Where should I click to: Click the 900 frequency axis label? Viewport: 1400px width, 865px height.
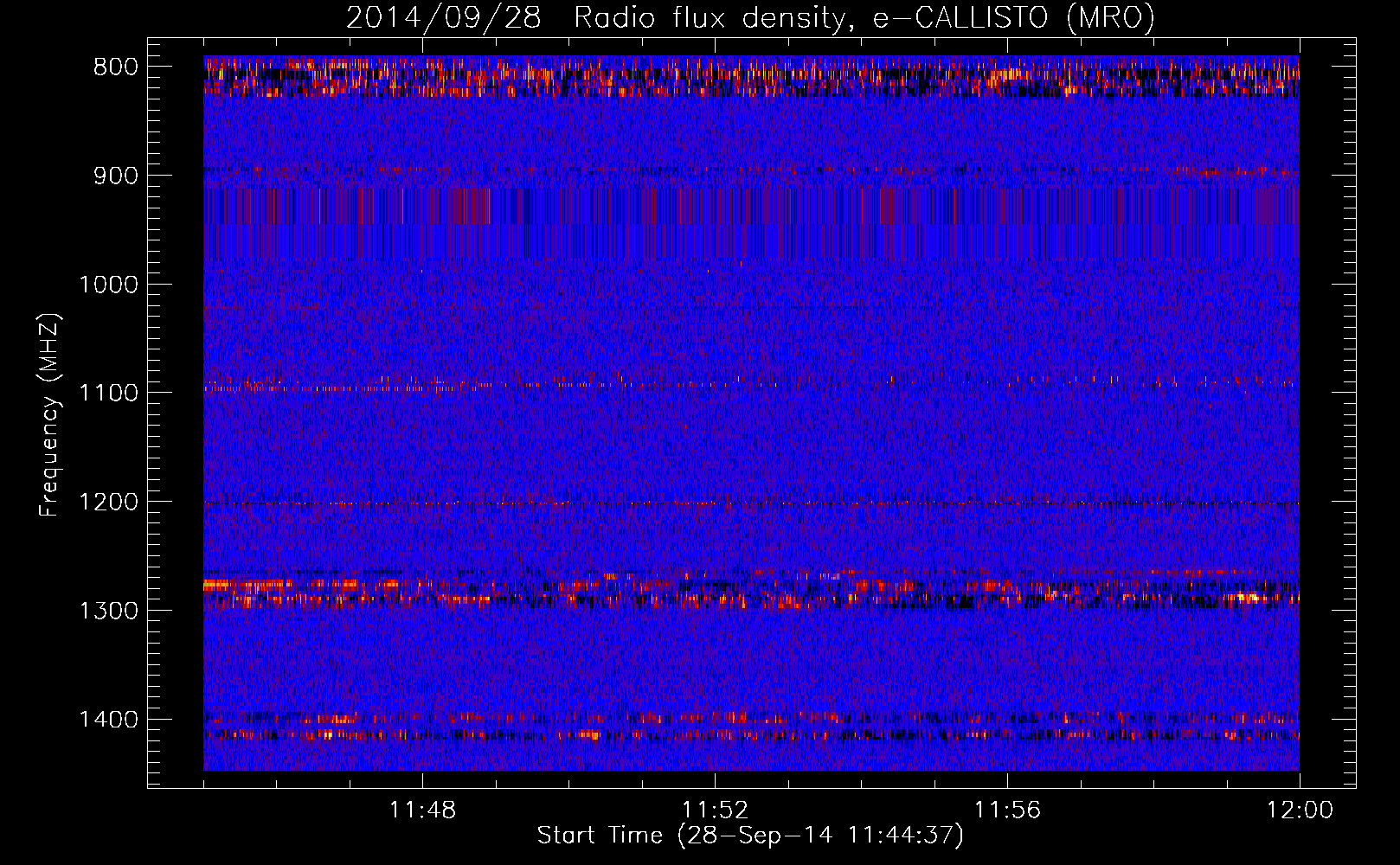click(116, 176)
